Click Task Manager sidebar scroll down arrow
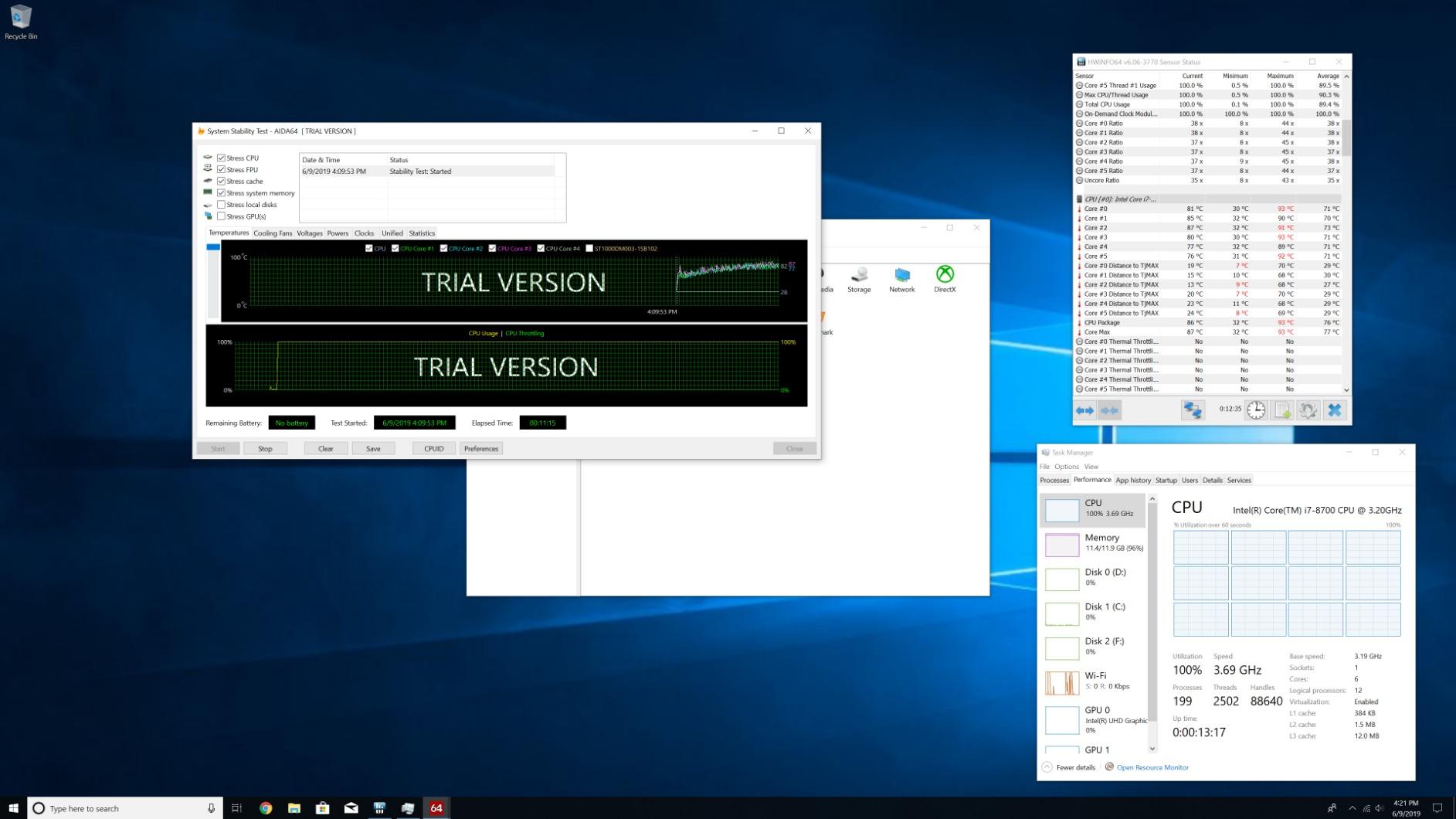Image resolution: width=1456 pixels, height=819 pixels. click(x=1152, y=749)
